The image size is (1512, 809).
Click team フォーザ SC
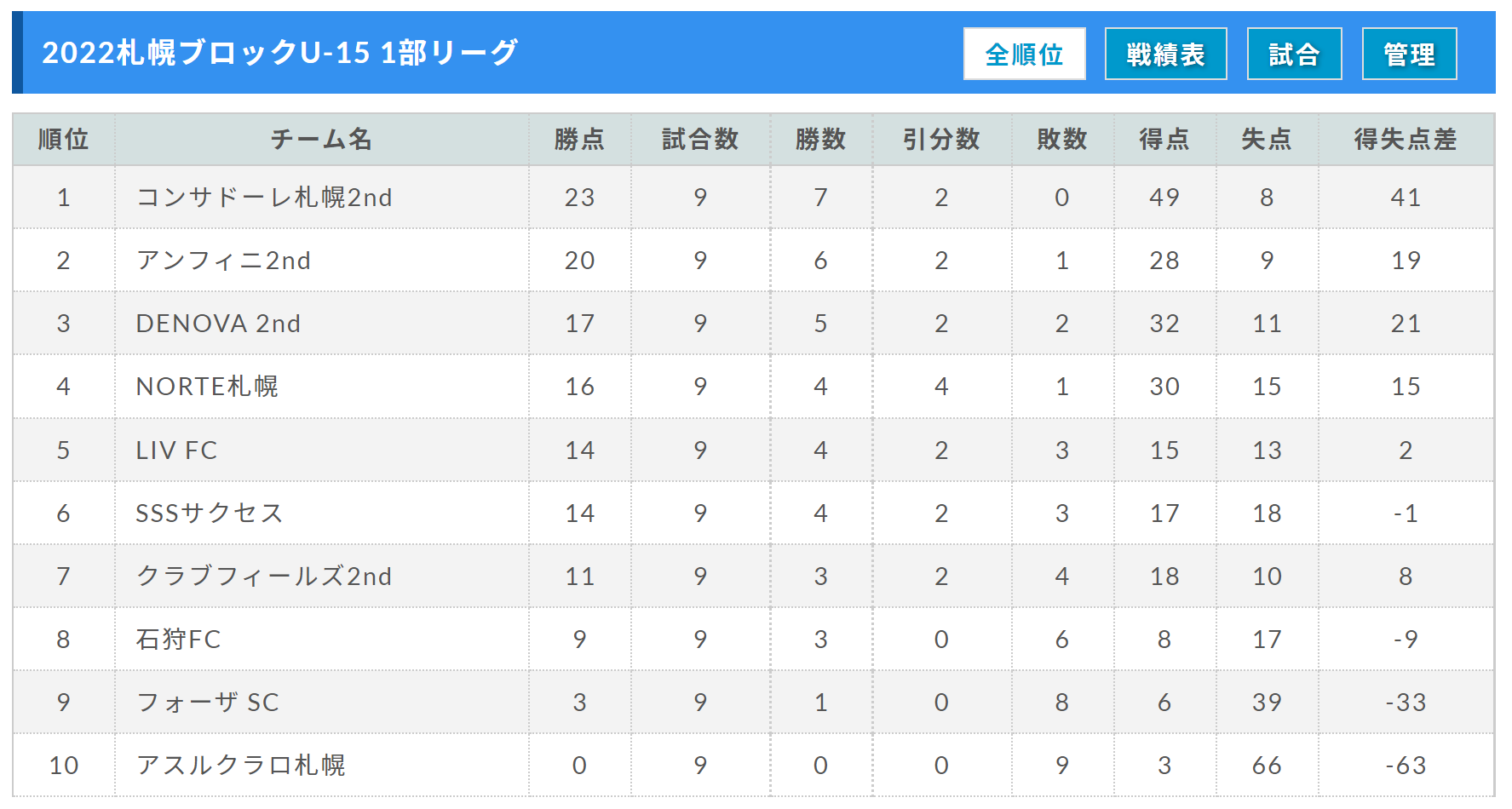coord(208,702)
